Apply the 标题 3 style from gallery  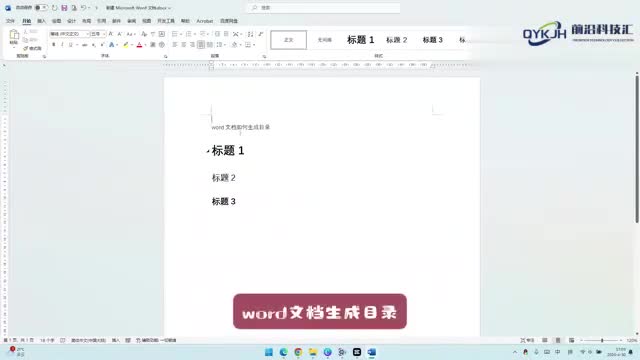[x=432, y=40]
